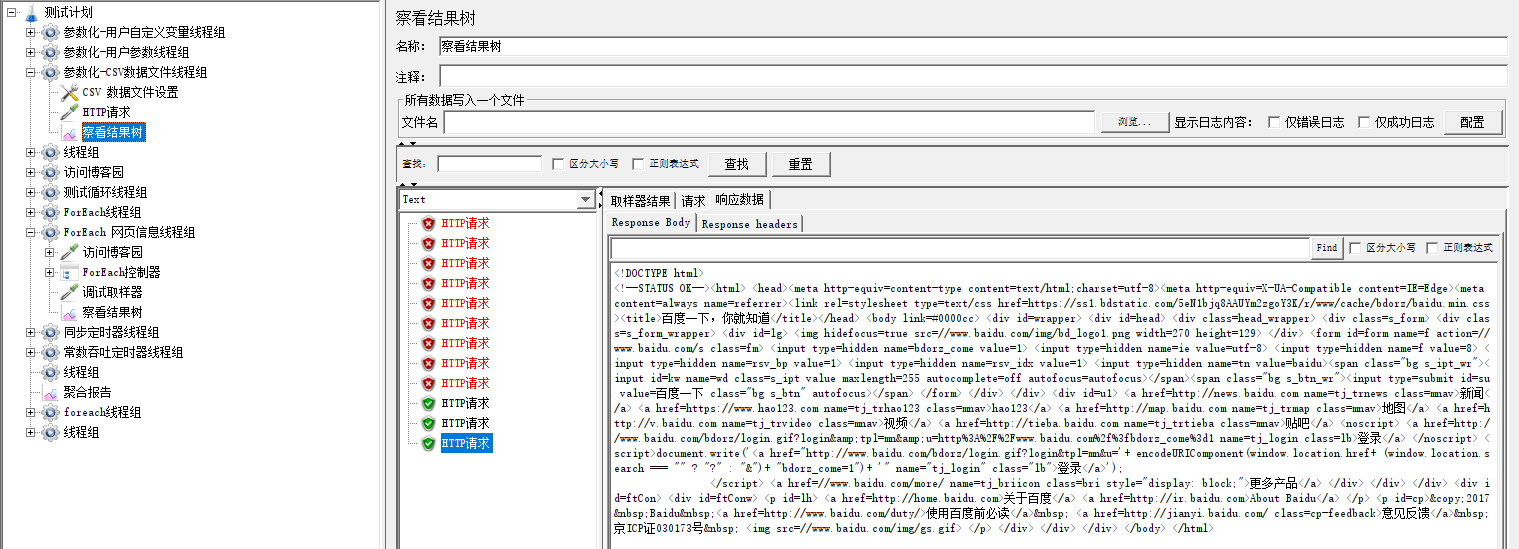Expand the ForEach控制器 node
The height and width of the screenshot is (549, 1519).
tap(49, 272)
